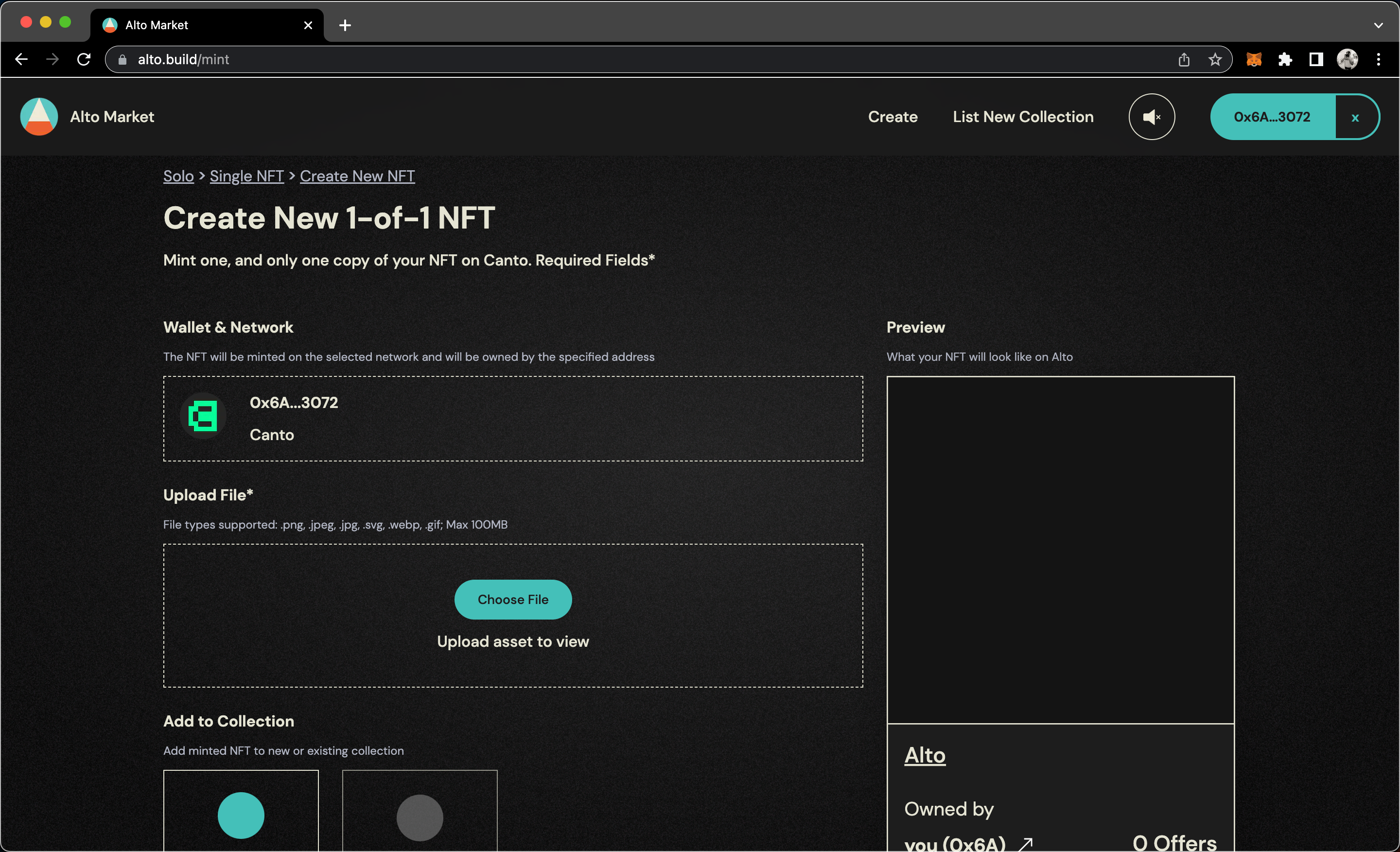Viewport: 1400px width, 852px height.
Task: Click the lock site info icon
Action: pyautogui.click(x=122, y=59)
